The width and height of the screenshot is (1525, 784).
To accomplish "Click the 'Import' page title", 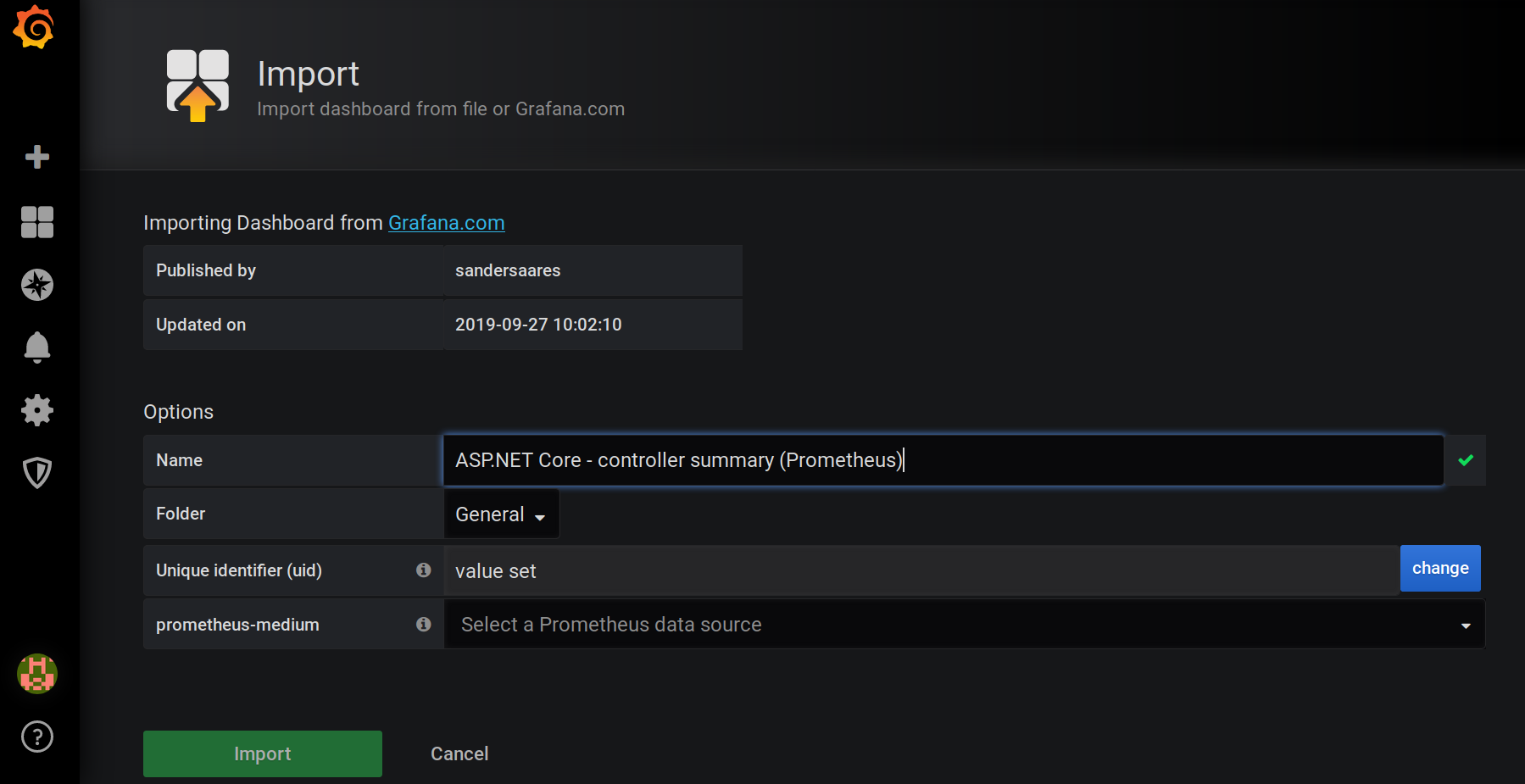I will (308, 74).
